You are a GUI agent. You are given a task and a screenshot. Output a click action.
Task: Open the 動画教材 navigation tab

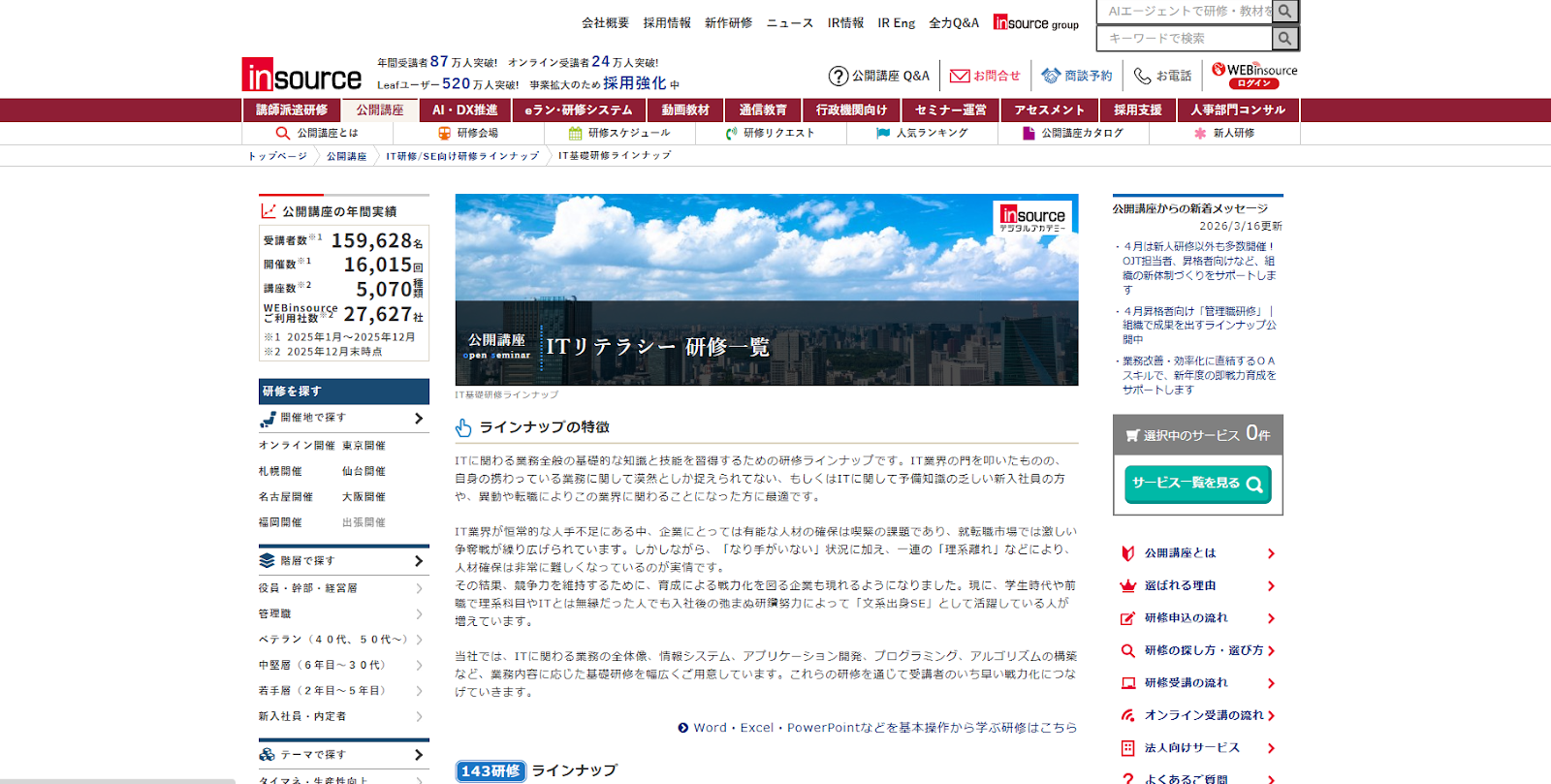(685, 110)
